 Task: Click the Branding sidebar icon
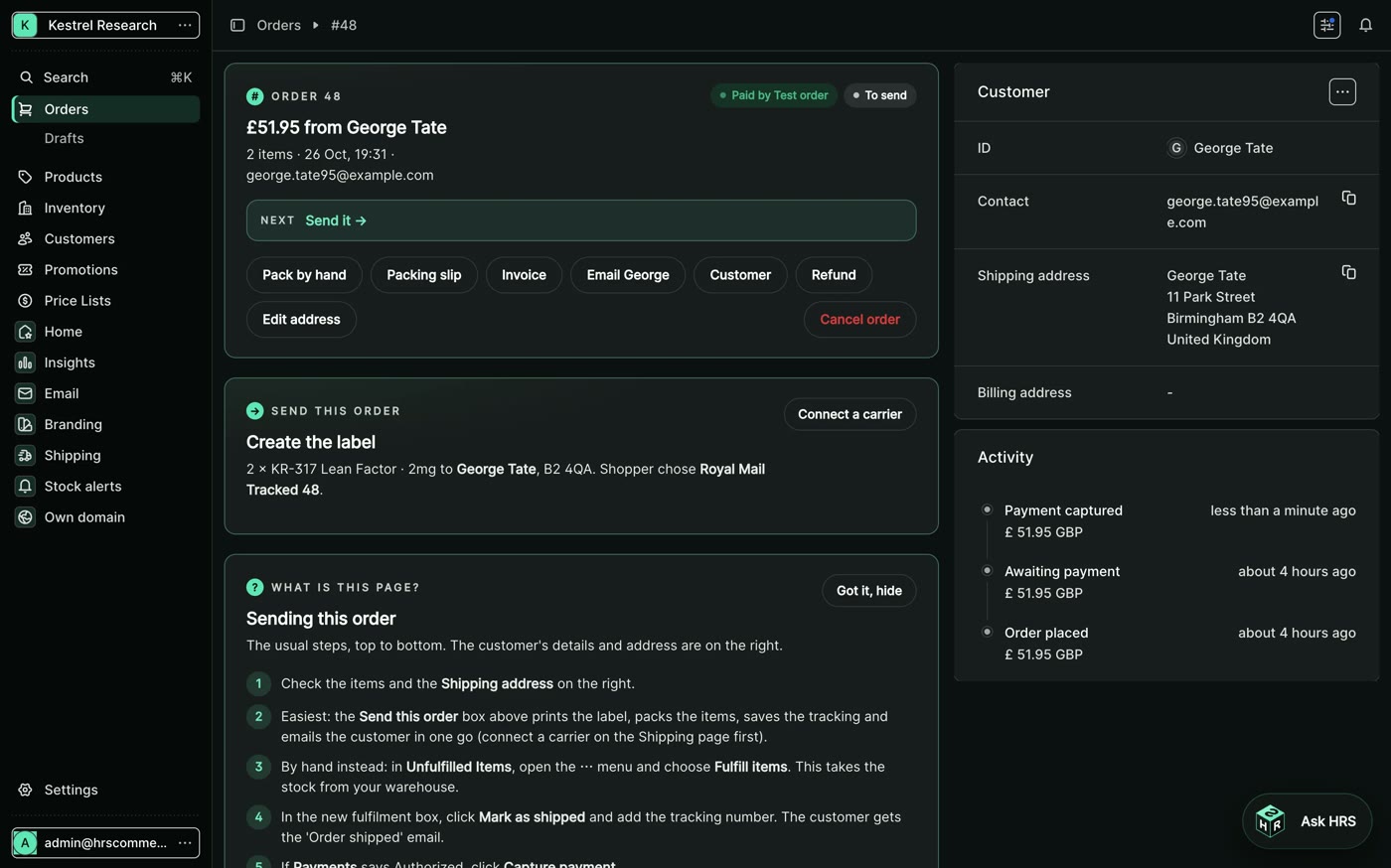(x=25, y=424)
